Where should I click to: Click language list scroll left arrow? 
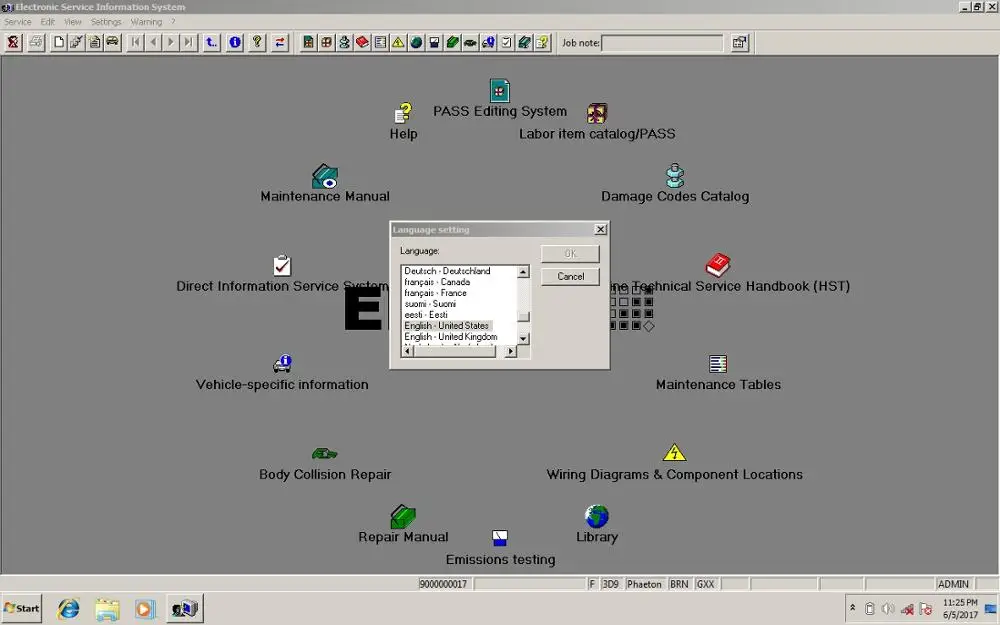click(x=408, y=351)
